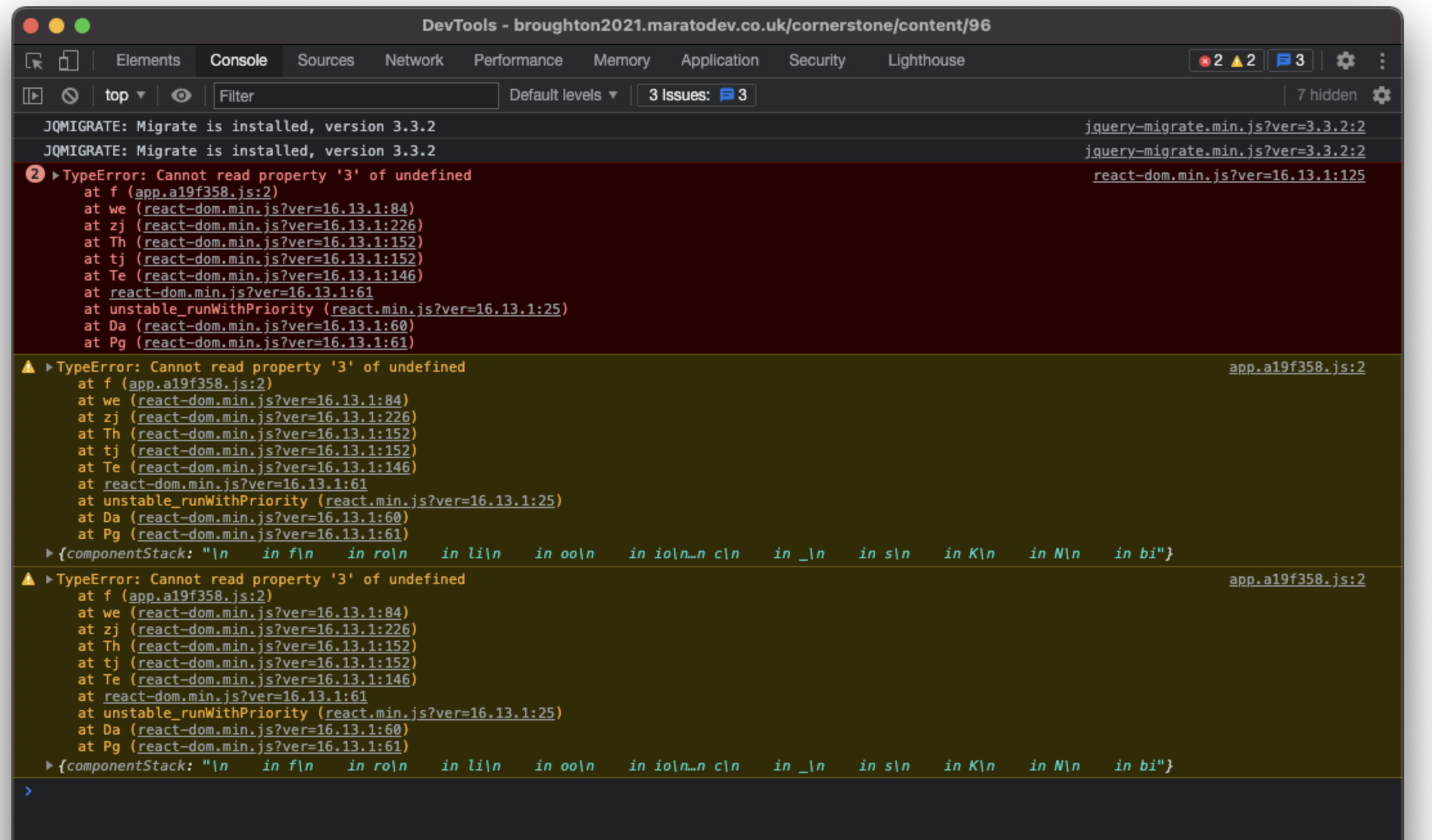
Task: Click the clear console icon
Action: click(x=69, y=96)
